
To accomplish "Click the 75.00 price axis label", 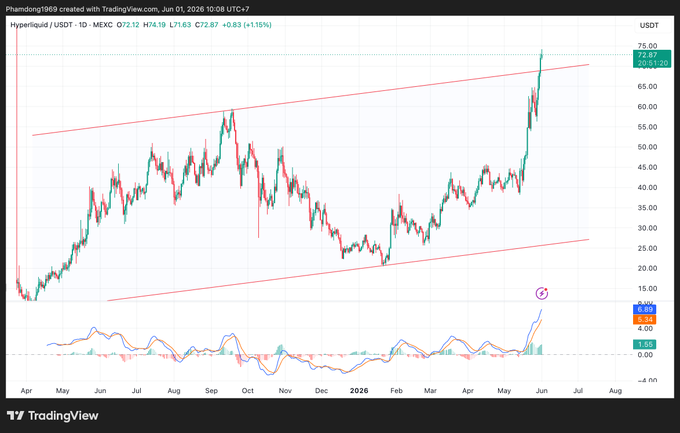I will 647,46.
